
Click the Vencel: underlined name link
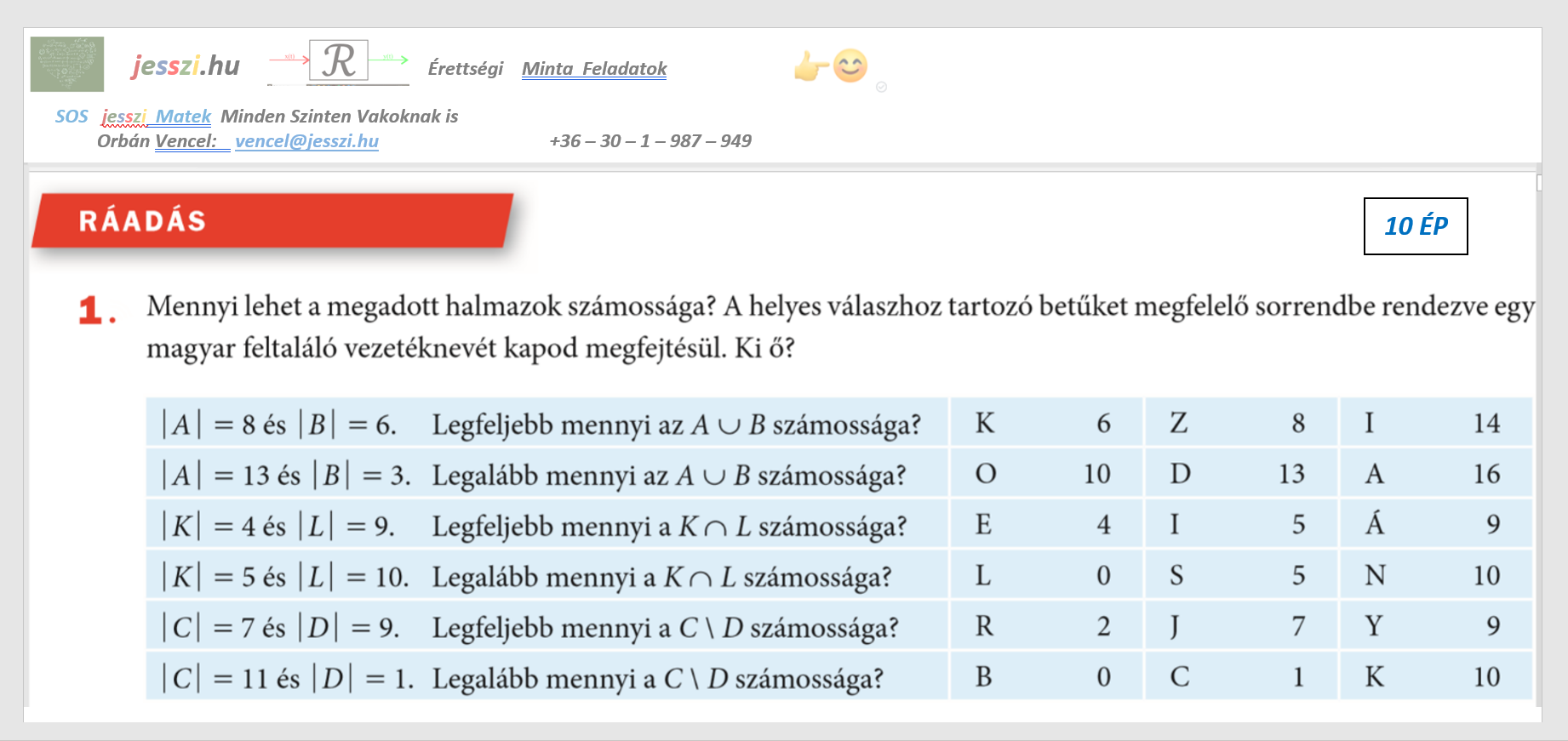(x=186, y=141)
